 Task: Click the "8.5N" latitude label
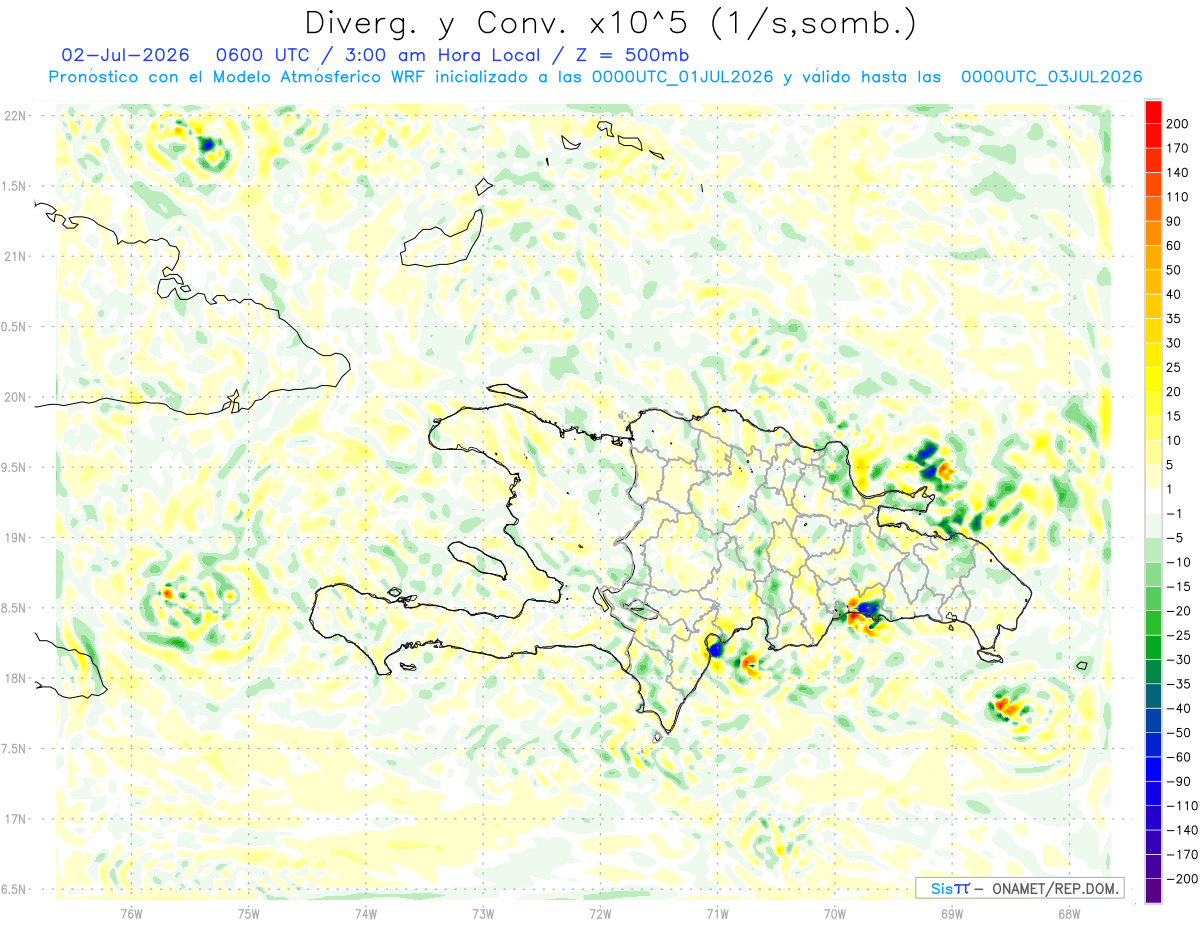coord(13,608)
